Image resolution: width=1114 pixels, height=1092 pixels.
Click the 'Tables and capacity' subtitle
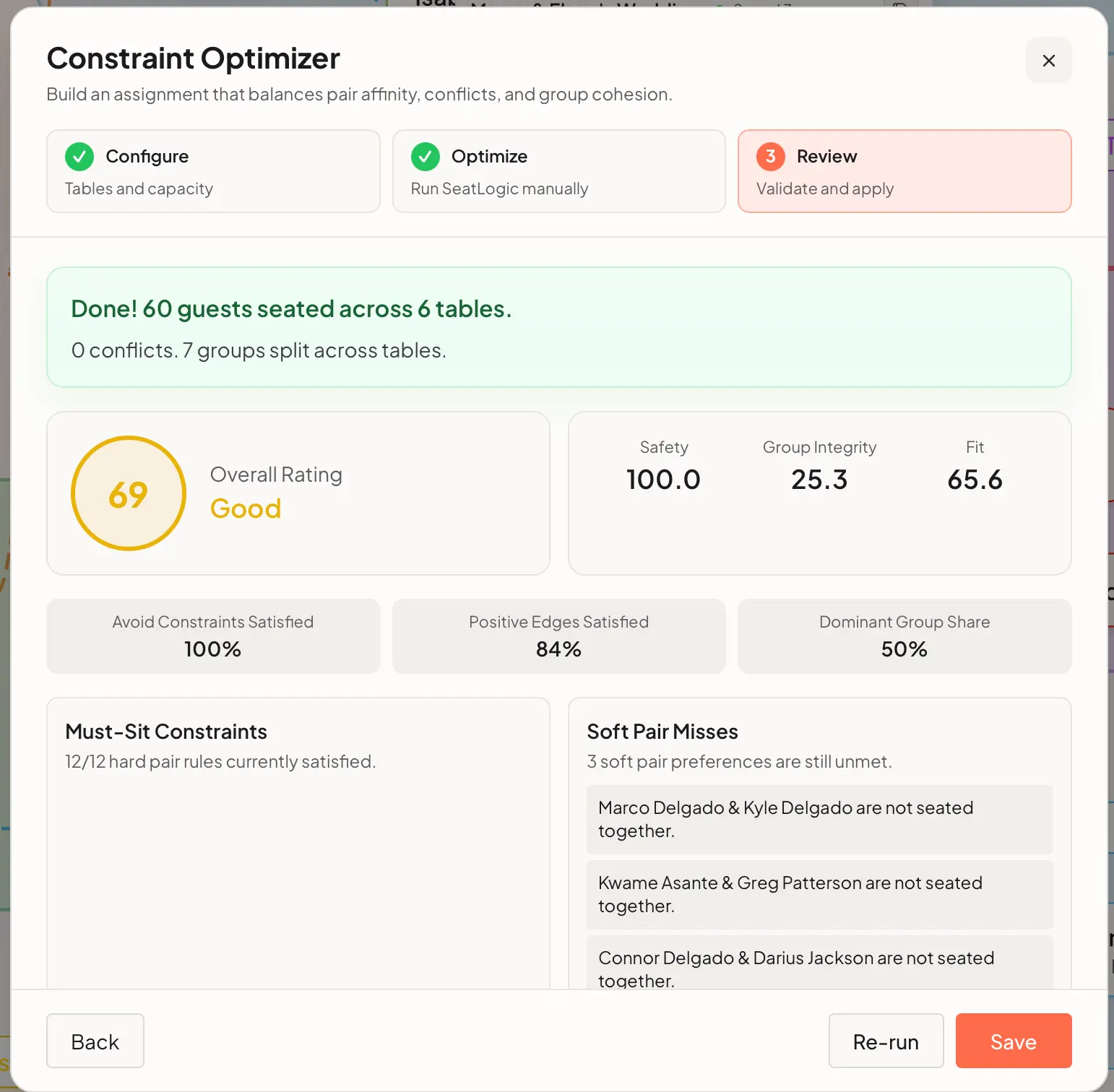coord(139,189)
